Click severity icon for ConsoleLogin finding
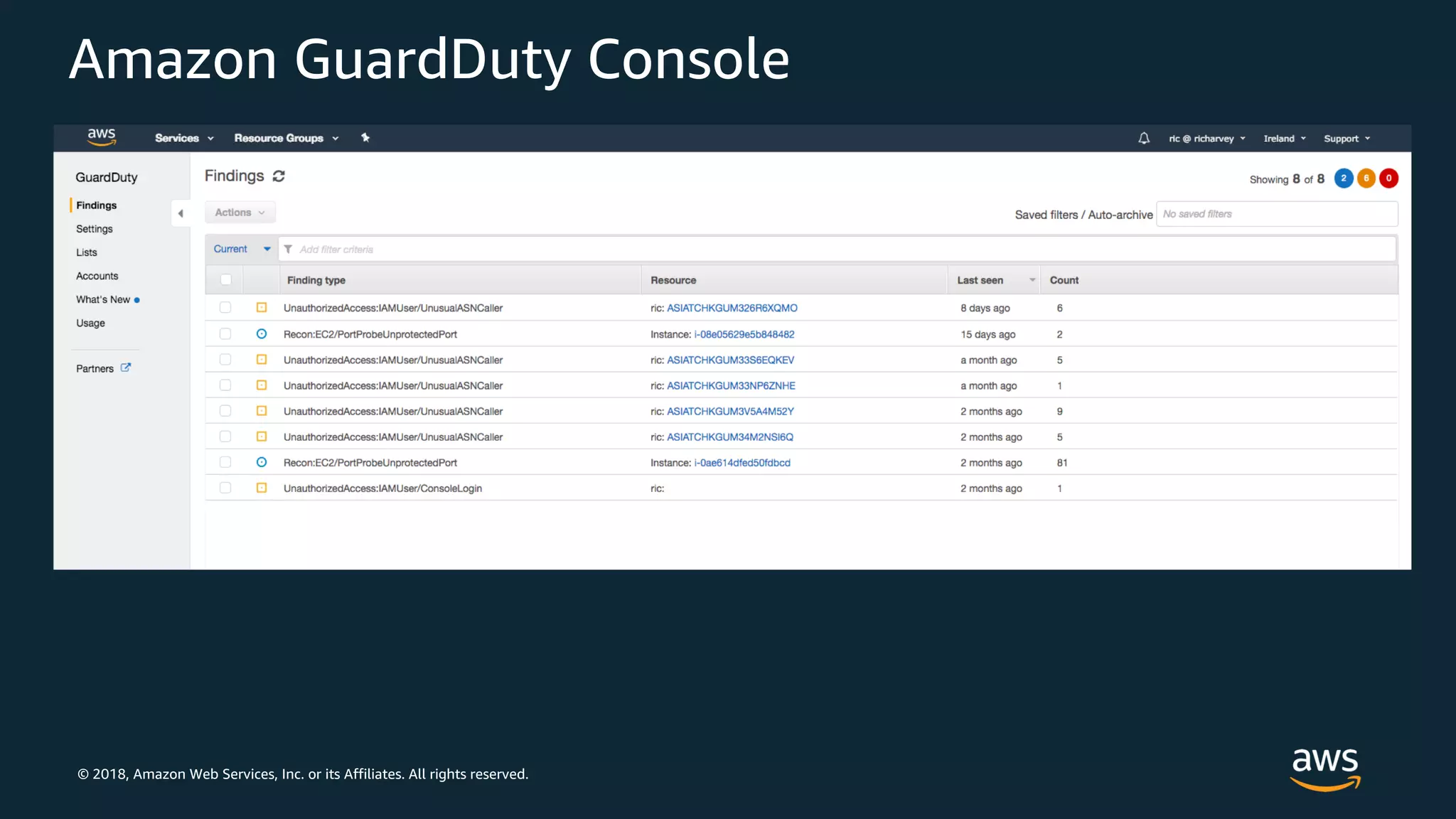Image resolution: width=1456 pixels, height=819 pixels. 262,488
